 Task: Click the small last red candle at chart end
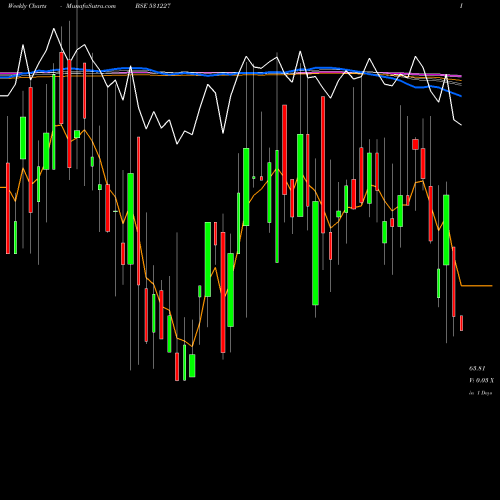pyautogui.click(x=461, y=323)
